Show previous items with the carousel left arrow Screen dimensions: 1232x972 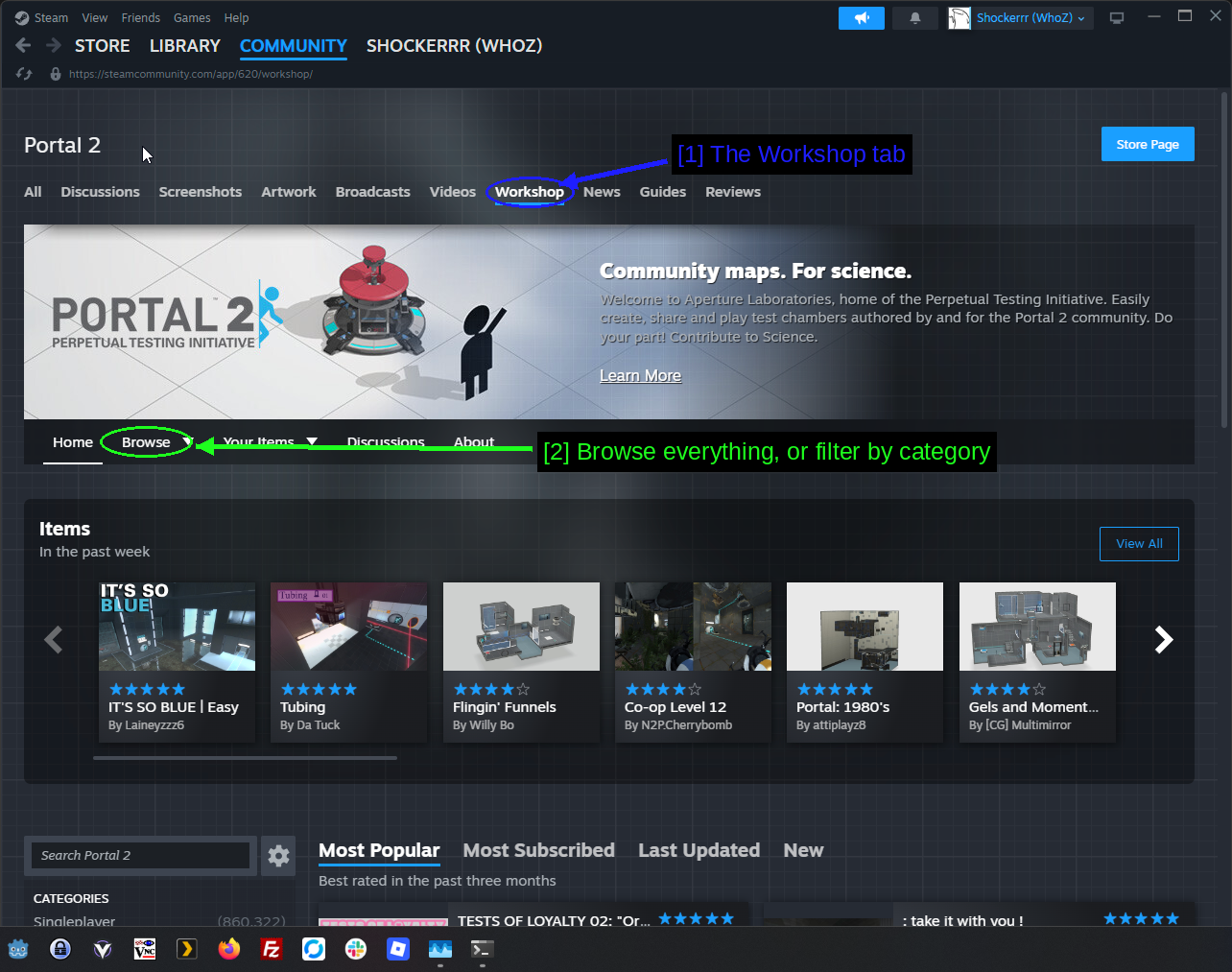click(54, 640)
